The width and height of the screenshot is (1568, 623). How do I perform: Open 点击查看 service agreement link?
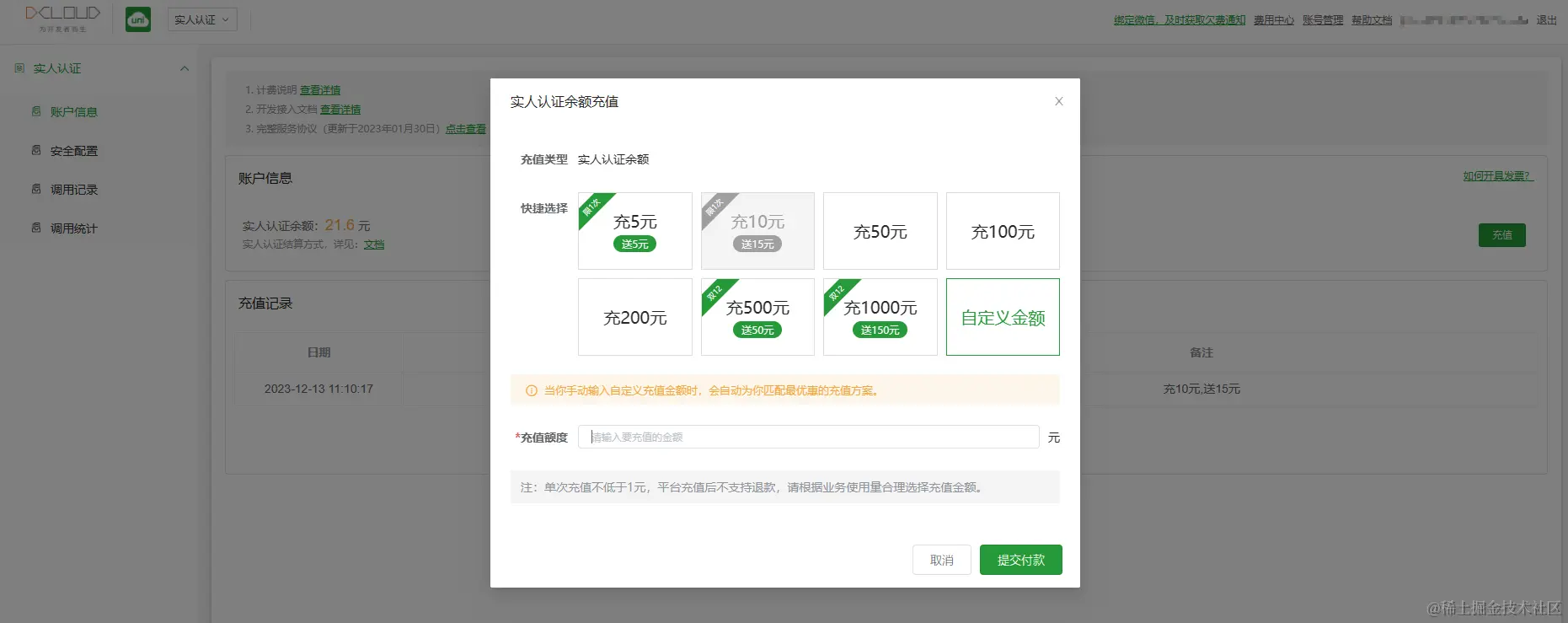tap(466, 129)
